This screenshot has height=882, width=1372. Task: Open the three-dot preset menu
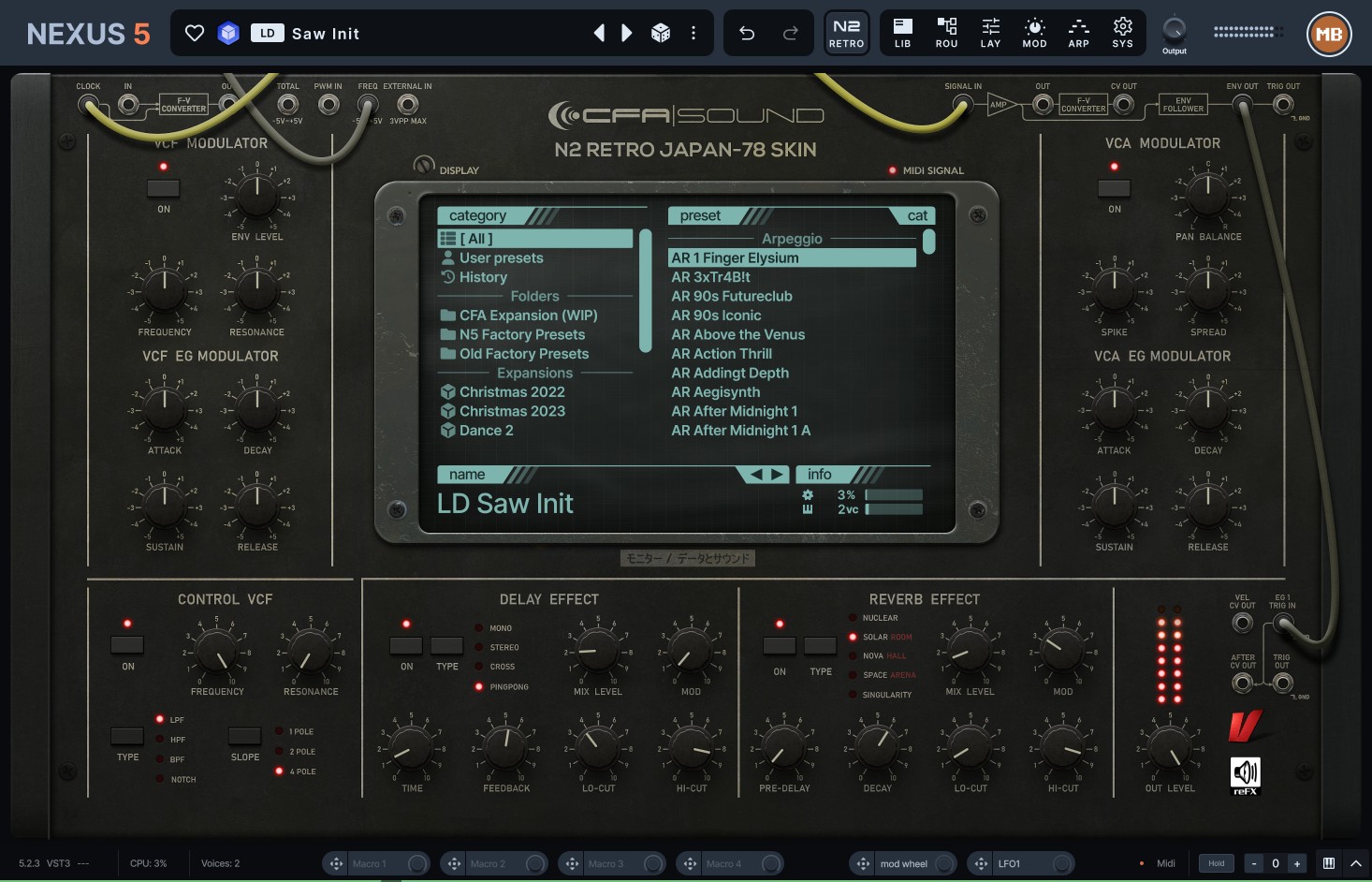[693, 34]
